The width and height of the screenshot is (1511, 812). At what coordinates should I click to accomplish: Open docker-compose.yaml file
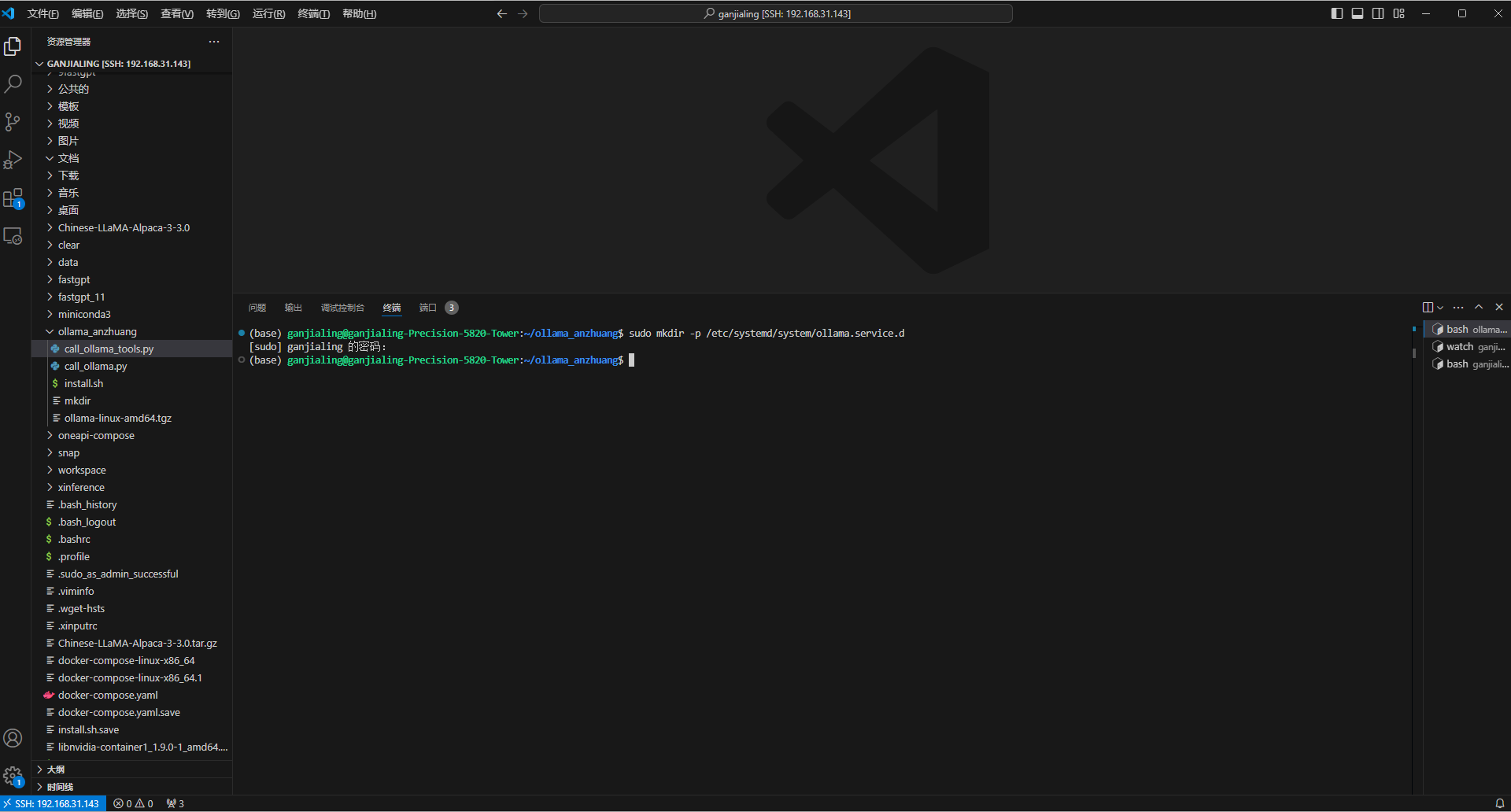(x=131, y=695)
